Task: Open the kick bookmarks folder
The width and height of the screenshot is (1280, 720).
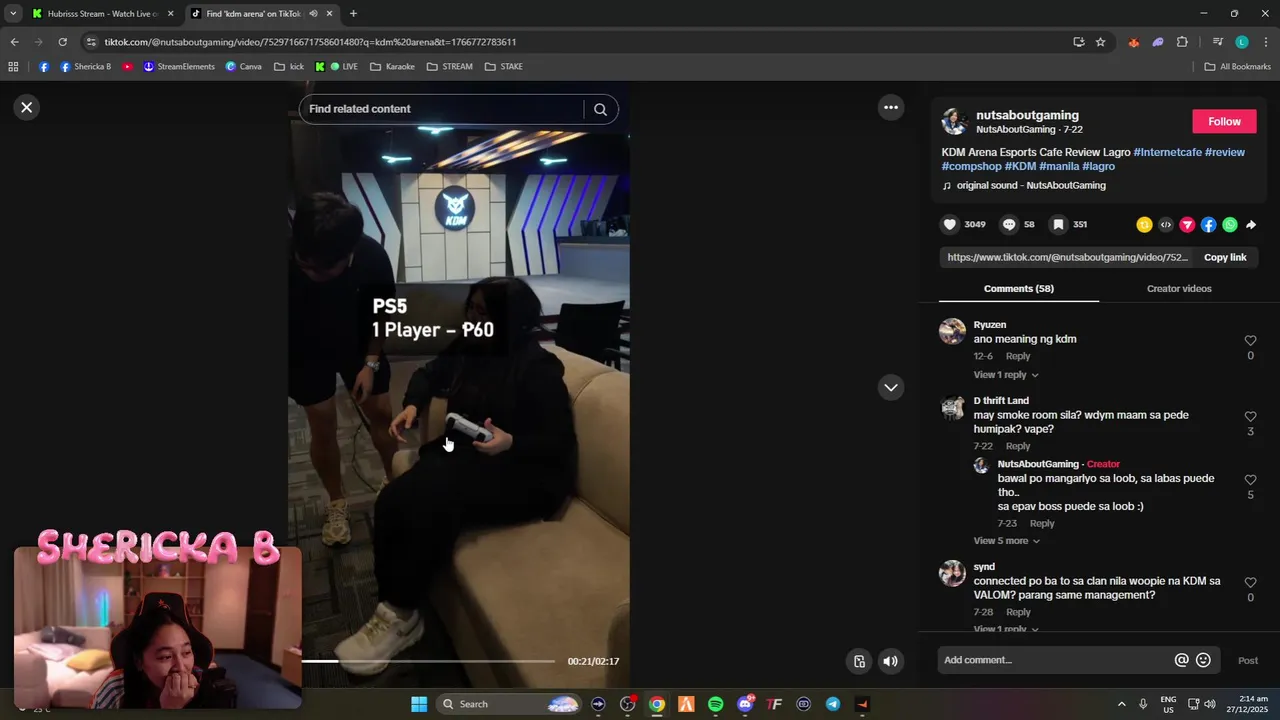Action: pyautogui.click(x=289, y=67)
